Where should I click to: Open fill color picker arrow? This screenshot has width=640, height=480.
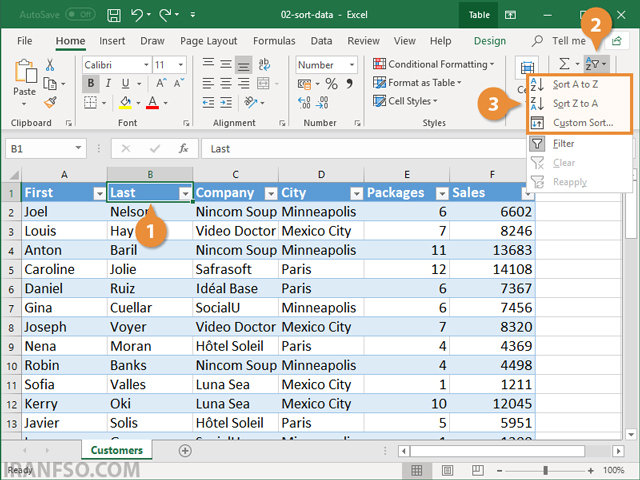pyautogui.click(x=138, y=103)
